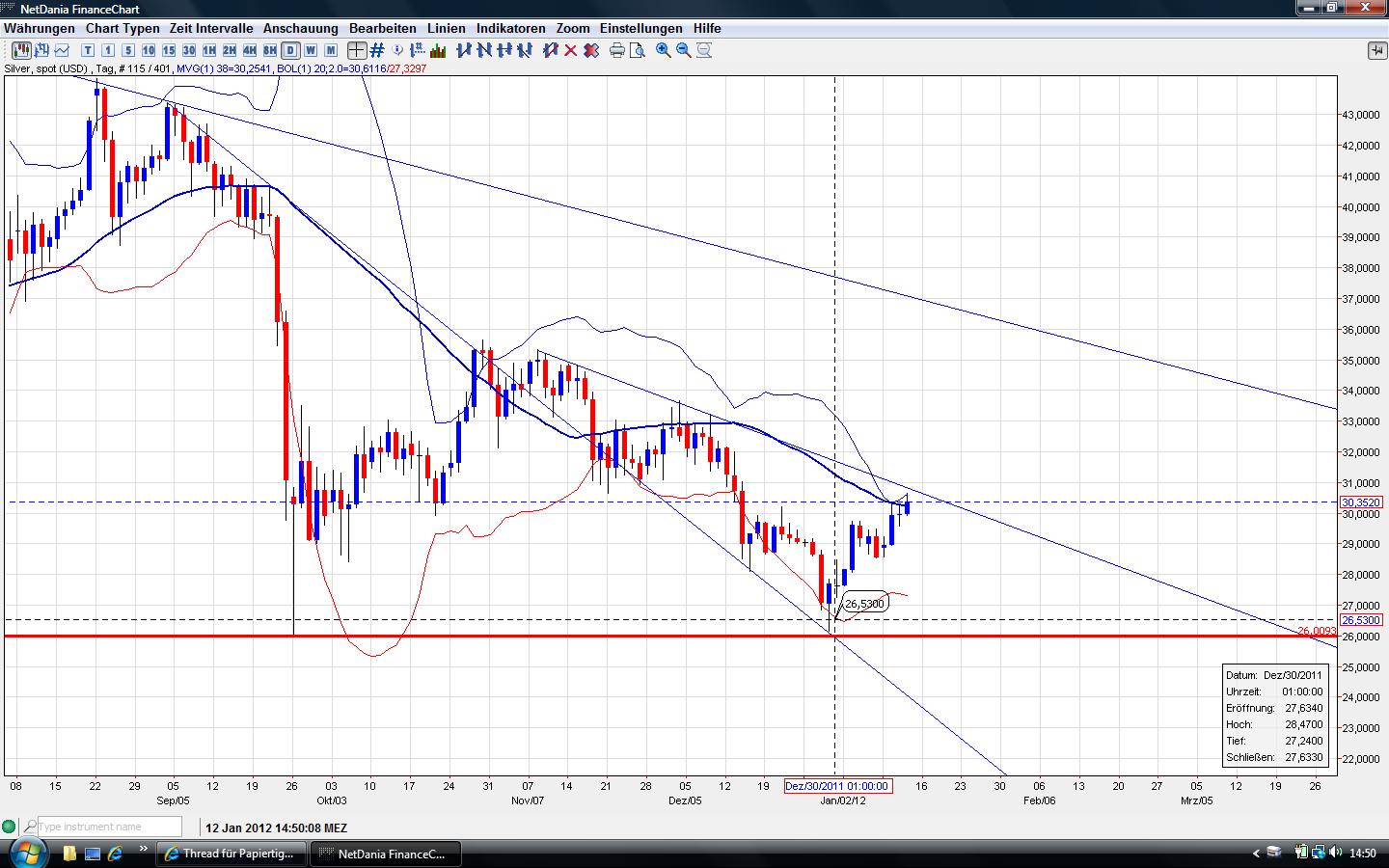Click the Type instrument name field

(108, 827)
